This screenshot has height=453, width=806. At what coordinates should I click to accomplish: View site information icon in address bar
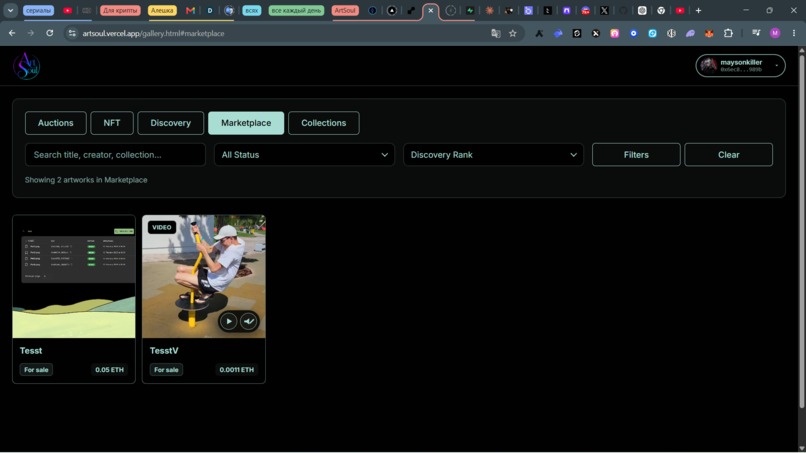pyautogui.click(x=72, y=33)
